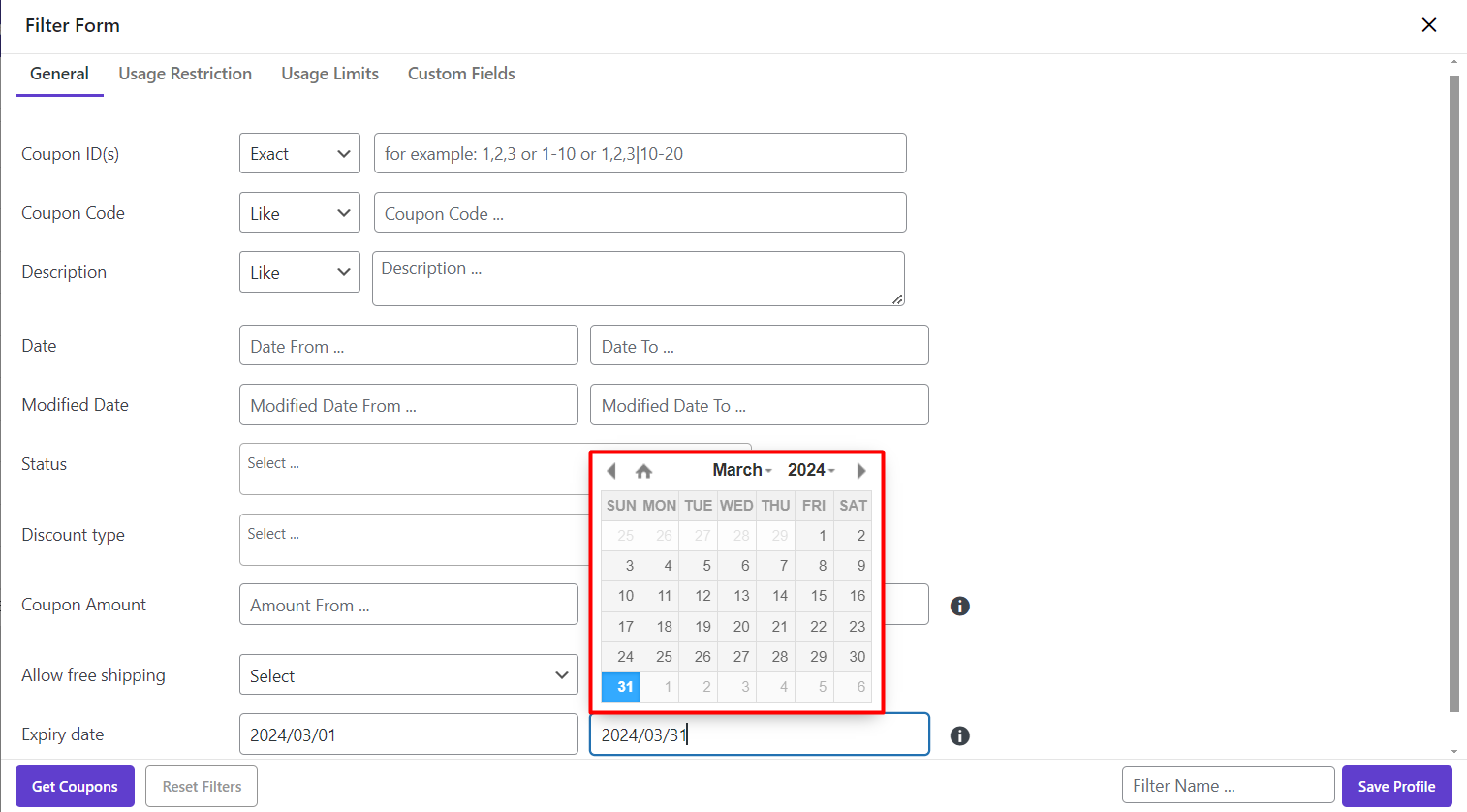The image size is (1467, 812).
Task: Switch to Usage Limits tab
Action: 329,74
